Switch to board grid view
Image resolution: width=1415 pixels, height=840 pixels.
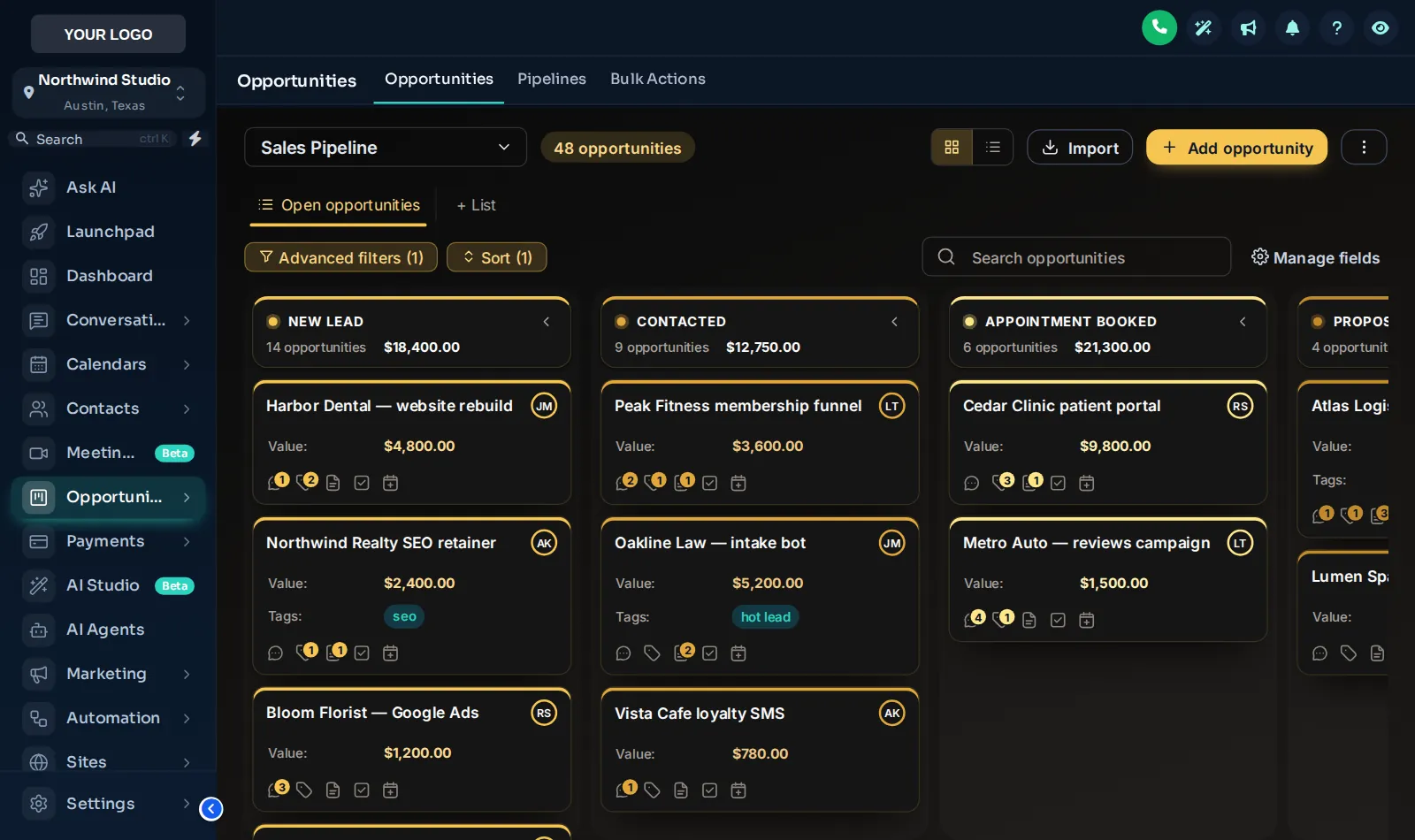952,148
